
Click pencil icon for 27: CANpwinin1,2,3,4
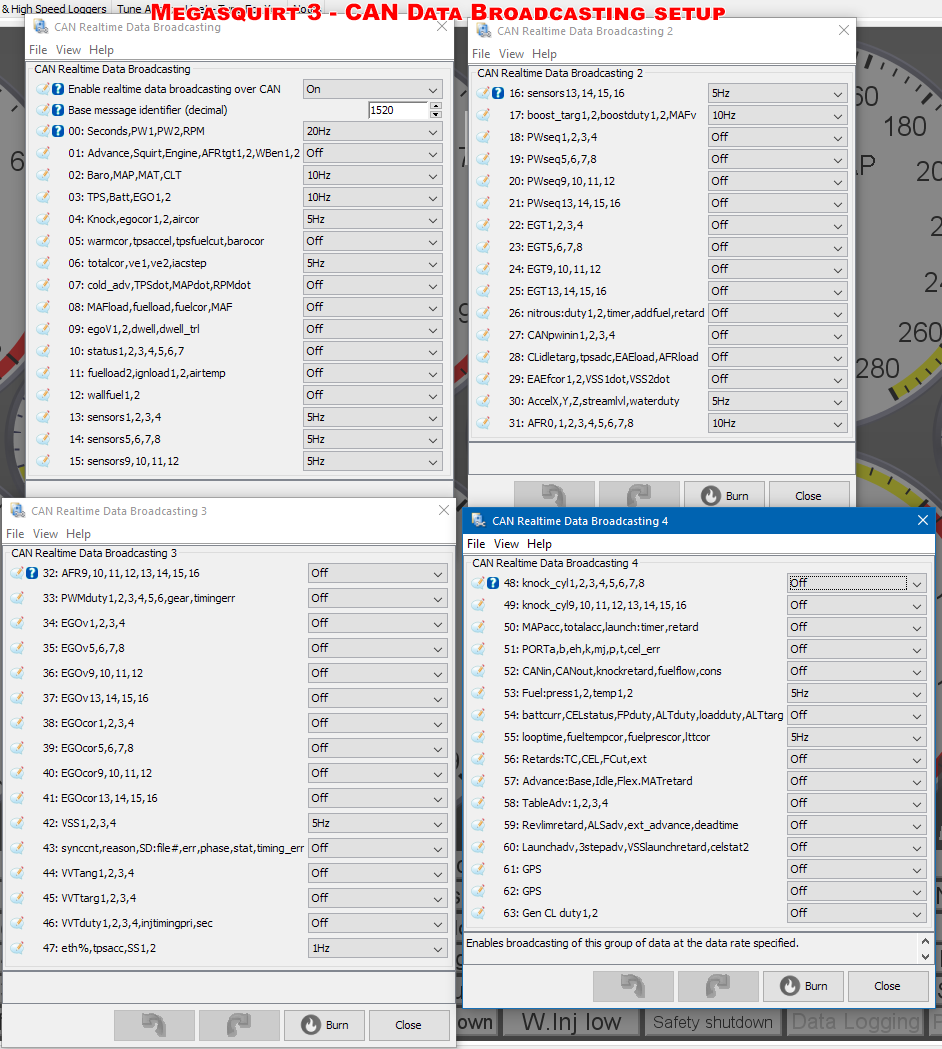(x=483, y=335)
